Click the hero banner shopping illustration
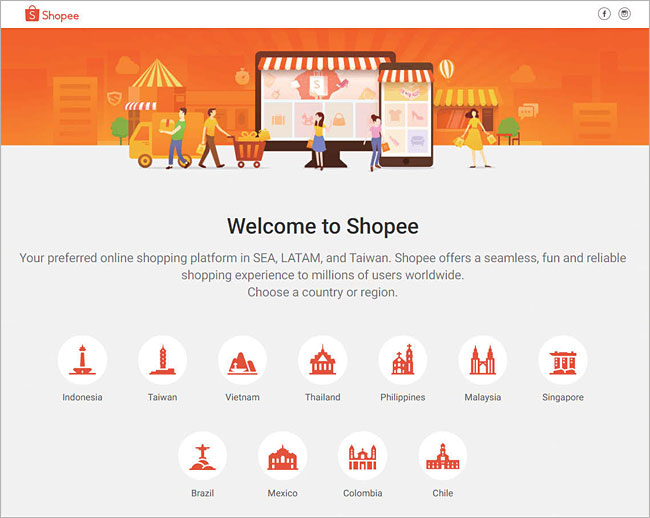 pos(325,99)
